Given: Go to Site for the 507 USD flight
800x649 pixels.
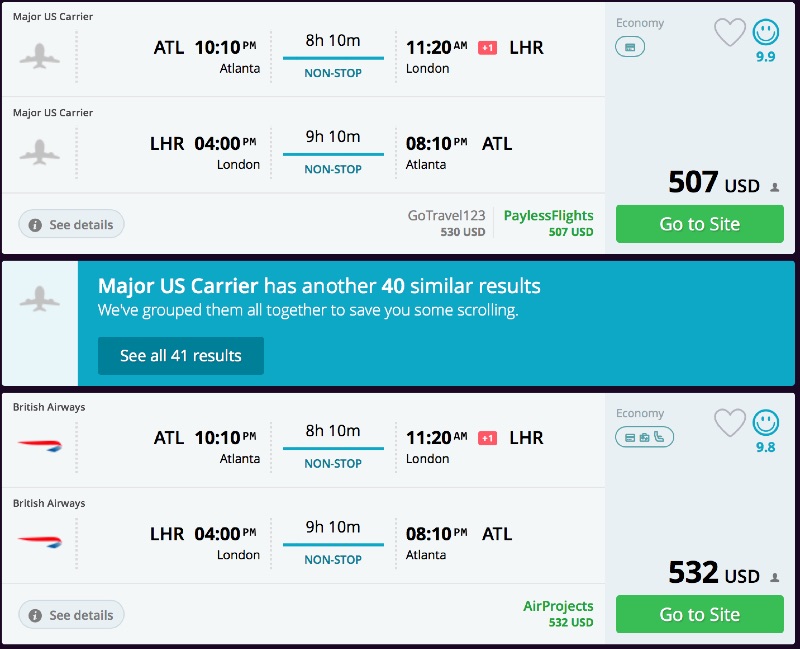Looking at the screenshot, I should tap(699, 224).
